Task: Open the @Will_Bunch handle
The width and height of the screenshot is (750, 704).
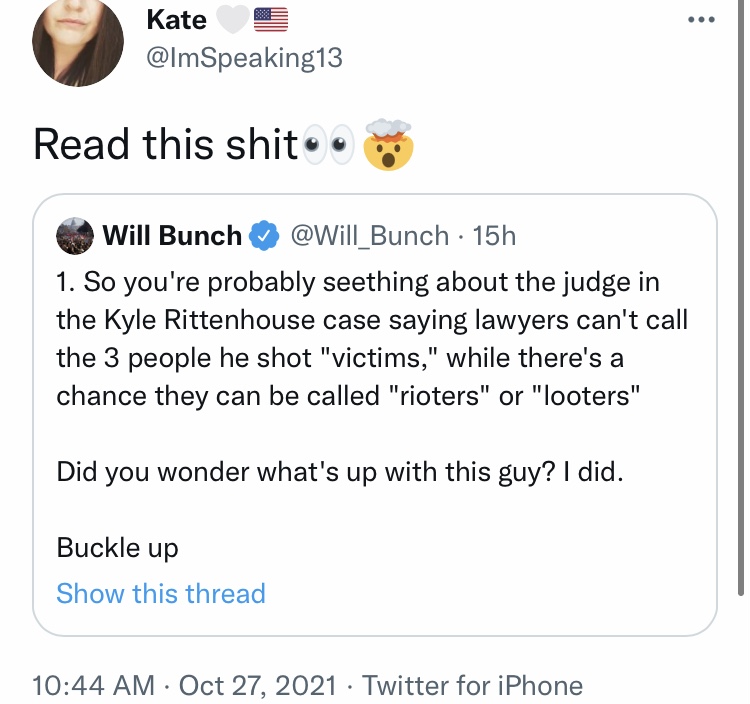Action: tap(370, 236)
